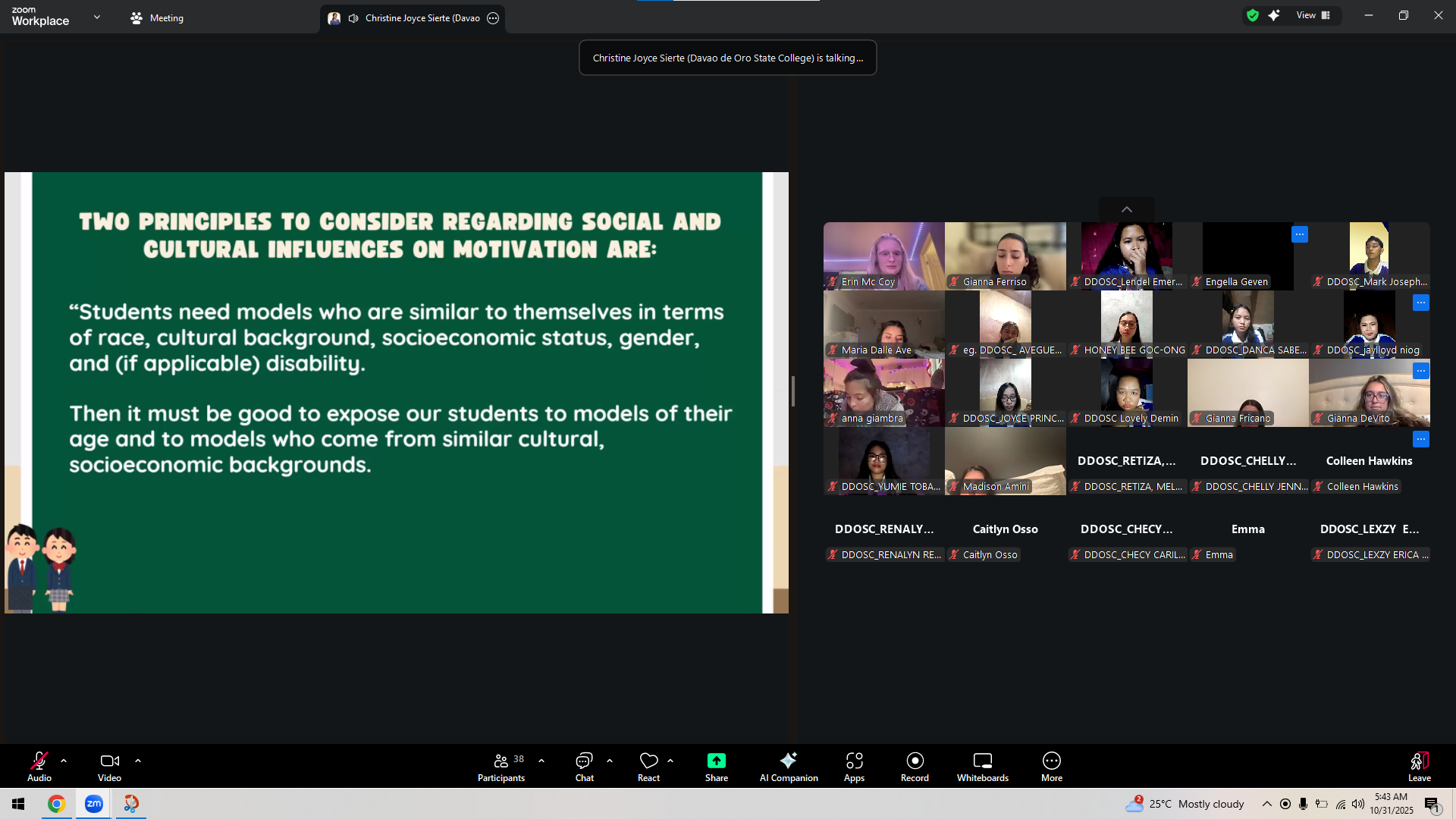Collapse gallery with the up chevron
This screenshot has height=819, width=1456.
(1127, 209)
